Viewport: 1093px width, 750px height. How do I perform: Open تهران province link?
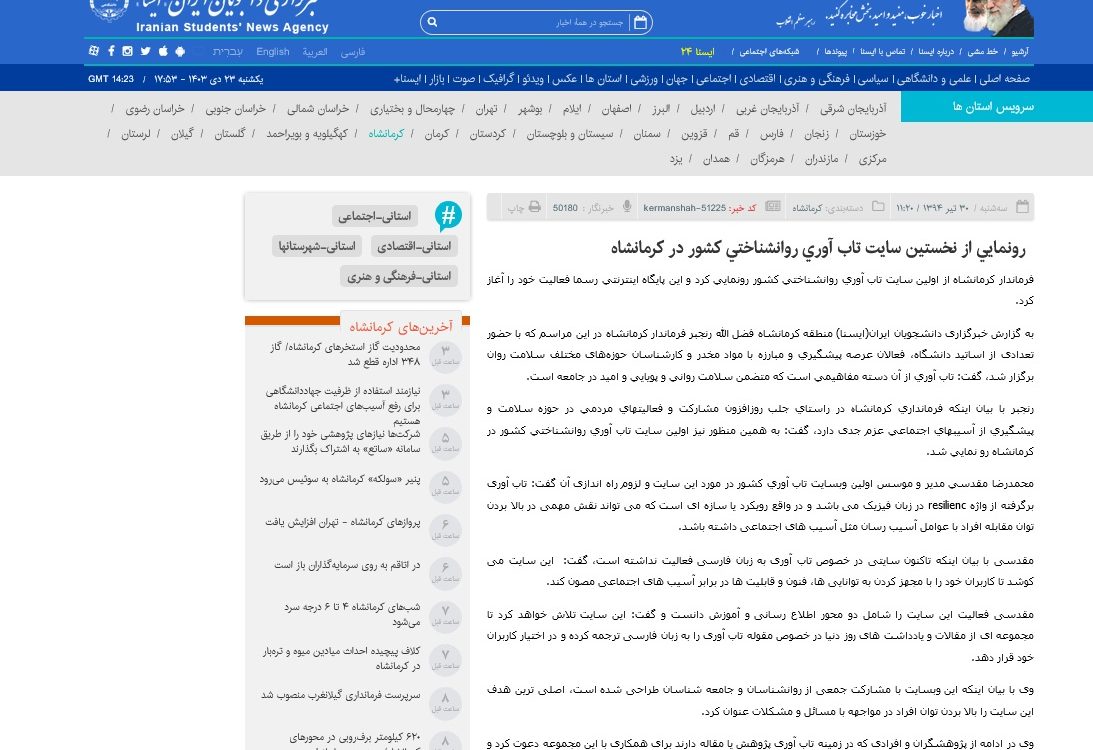[487, 109]
